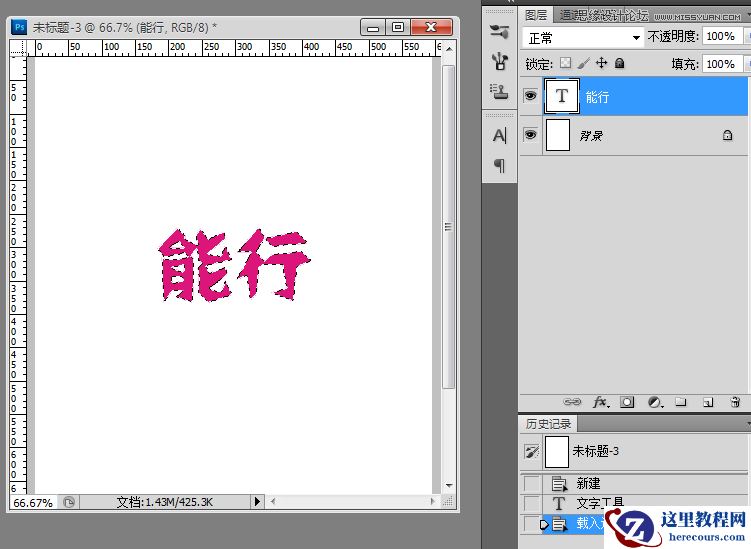The width and height of the screenshot is (751, 549).
Task: Set history brush source for 文字工具 step
Action: pyautogui.click(x=532, y=503)
